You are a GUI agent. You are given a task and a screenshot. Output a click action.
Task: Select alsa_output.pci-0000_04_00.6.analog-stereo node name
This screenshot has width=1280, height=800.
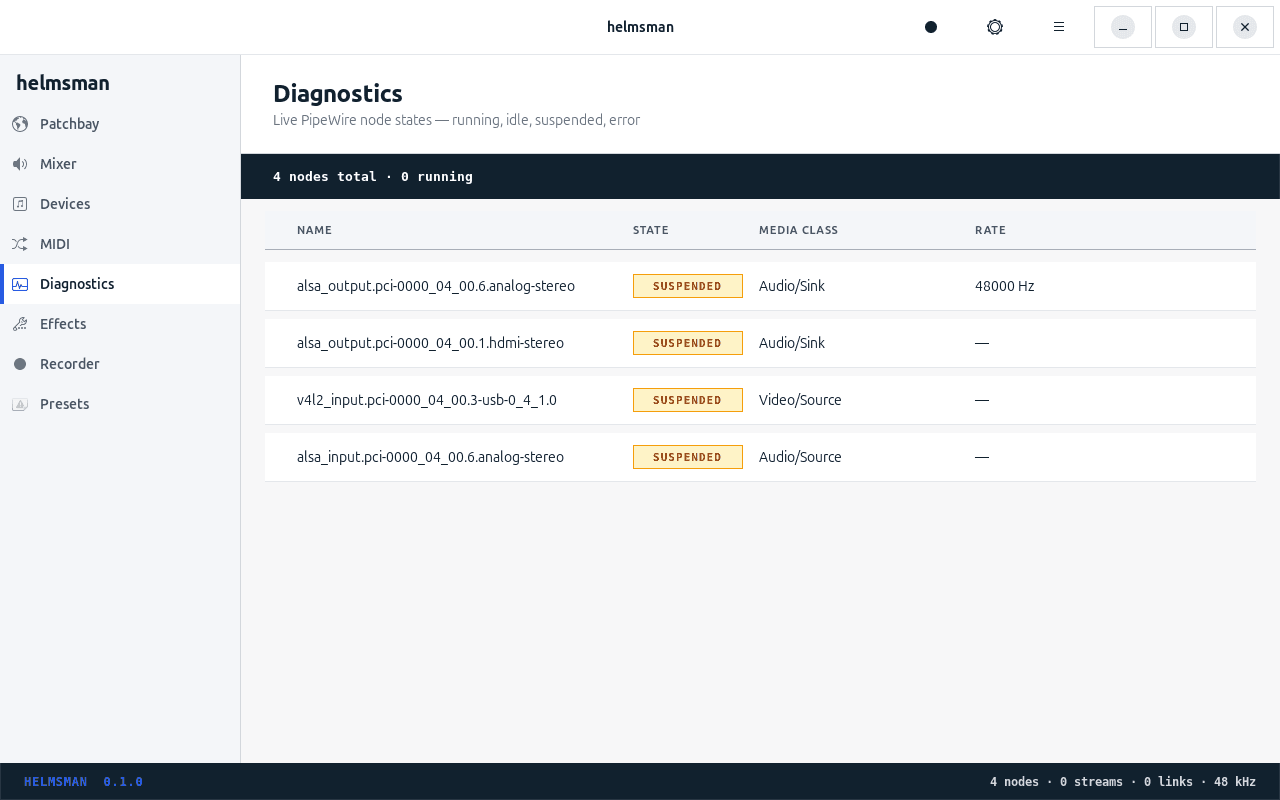point(436,286)
